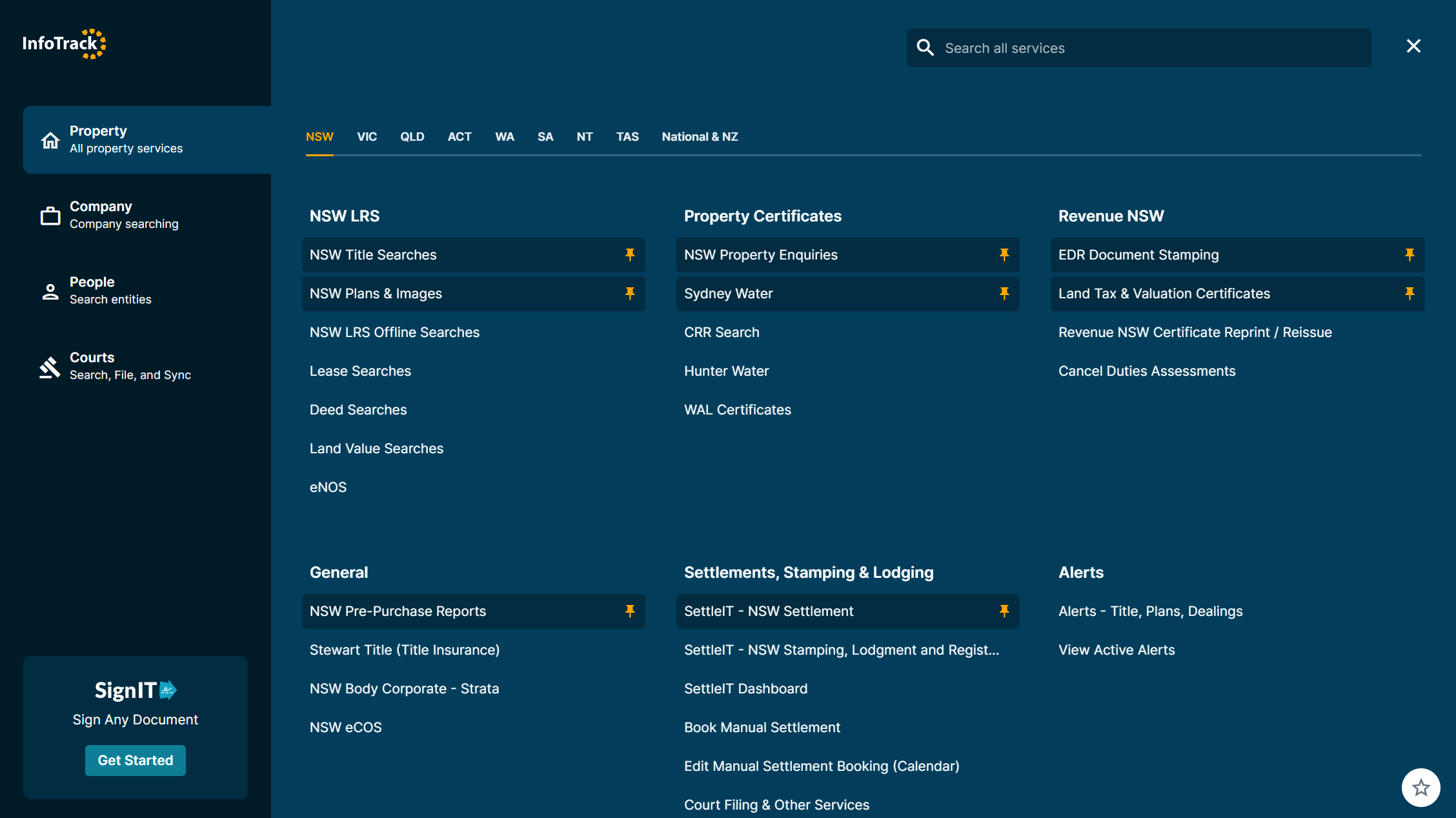This screenshot has width=1456, height=818.
Task: Open the NT tab
Action: click(585, 137)
